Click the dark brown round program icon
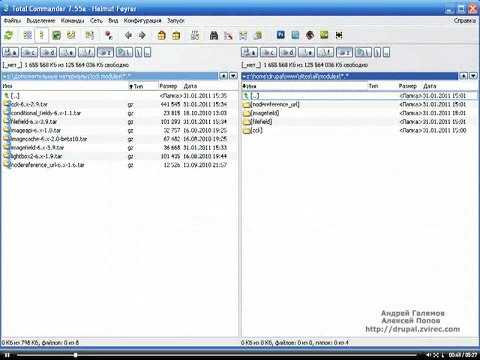 click(310, 35)
